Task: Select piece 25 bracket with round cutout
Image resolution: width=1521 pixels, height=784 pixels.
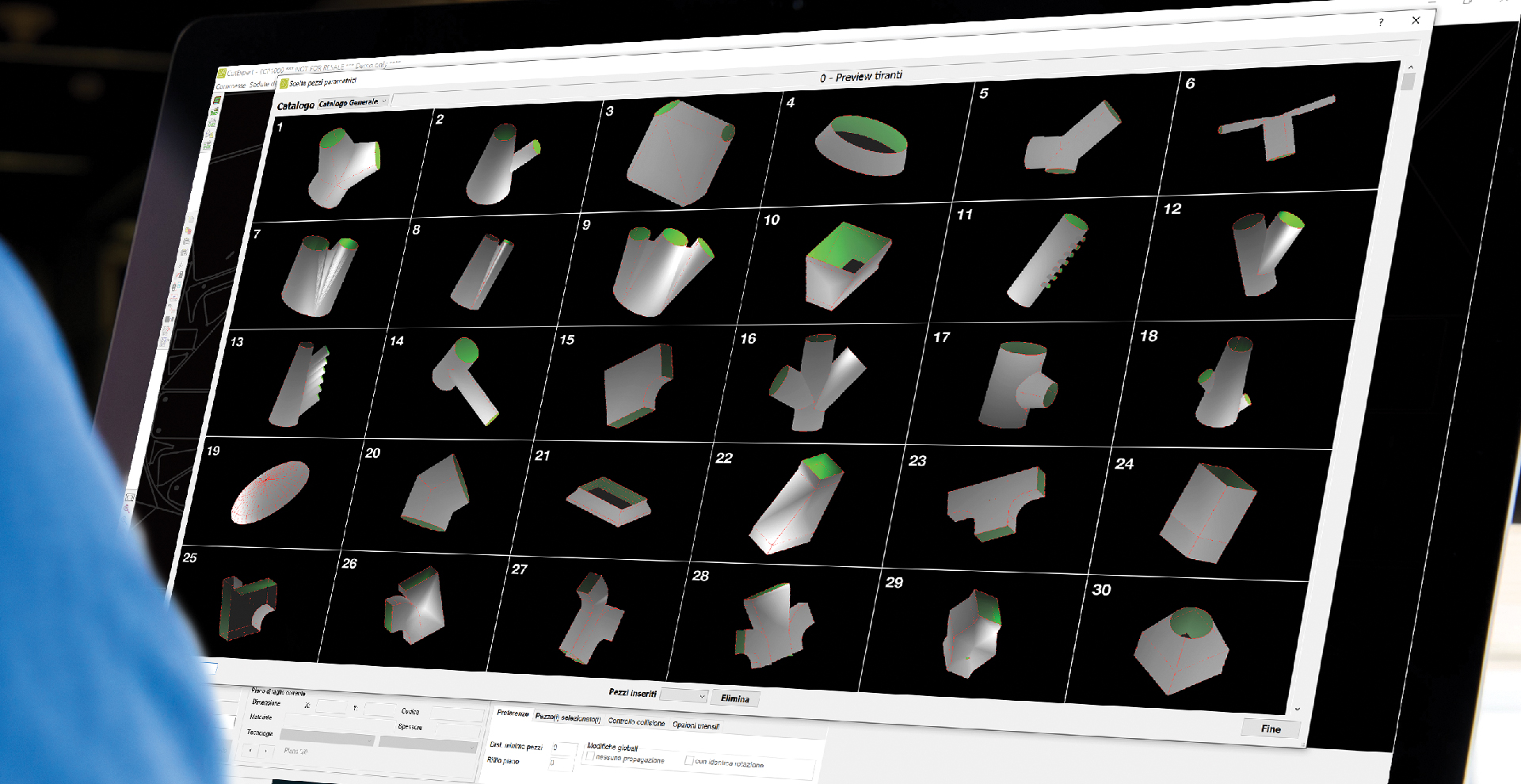Action: pos(249,608)
